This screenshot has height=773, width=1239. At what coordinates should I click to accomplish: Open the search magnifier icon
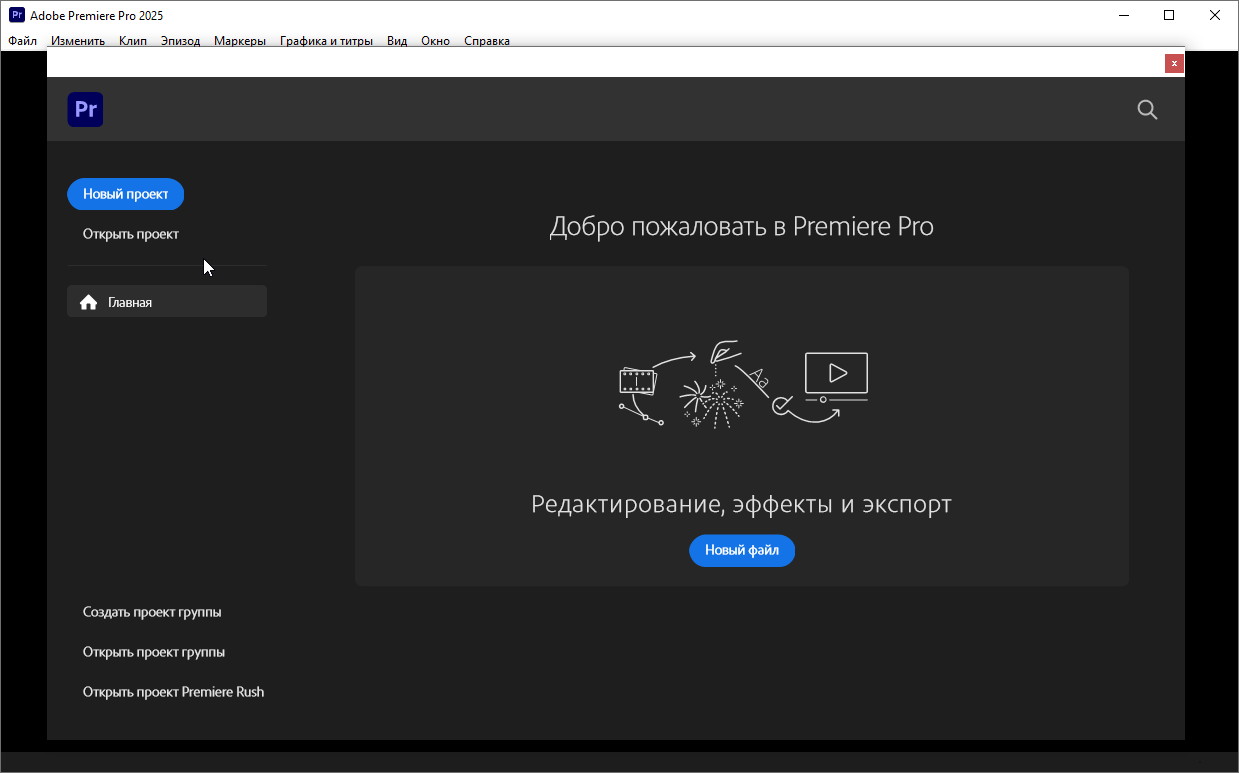[x=1147, y=110]
